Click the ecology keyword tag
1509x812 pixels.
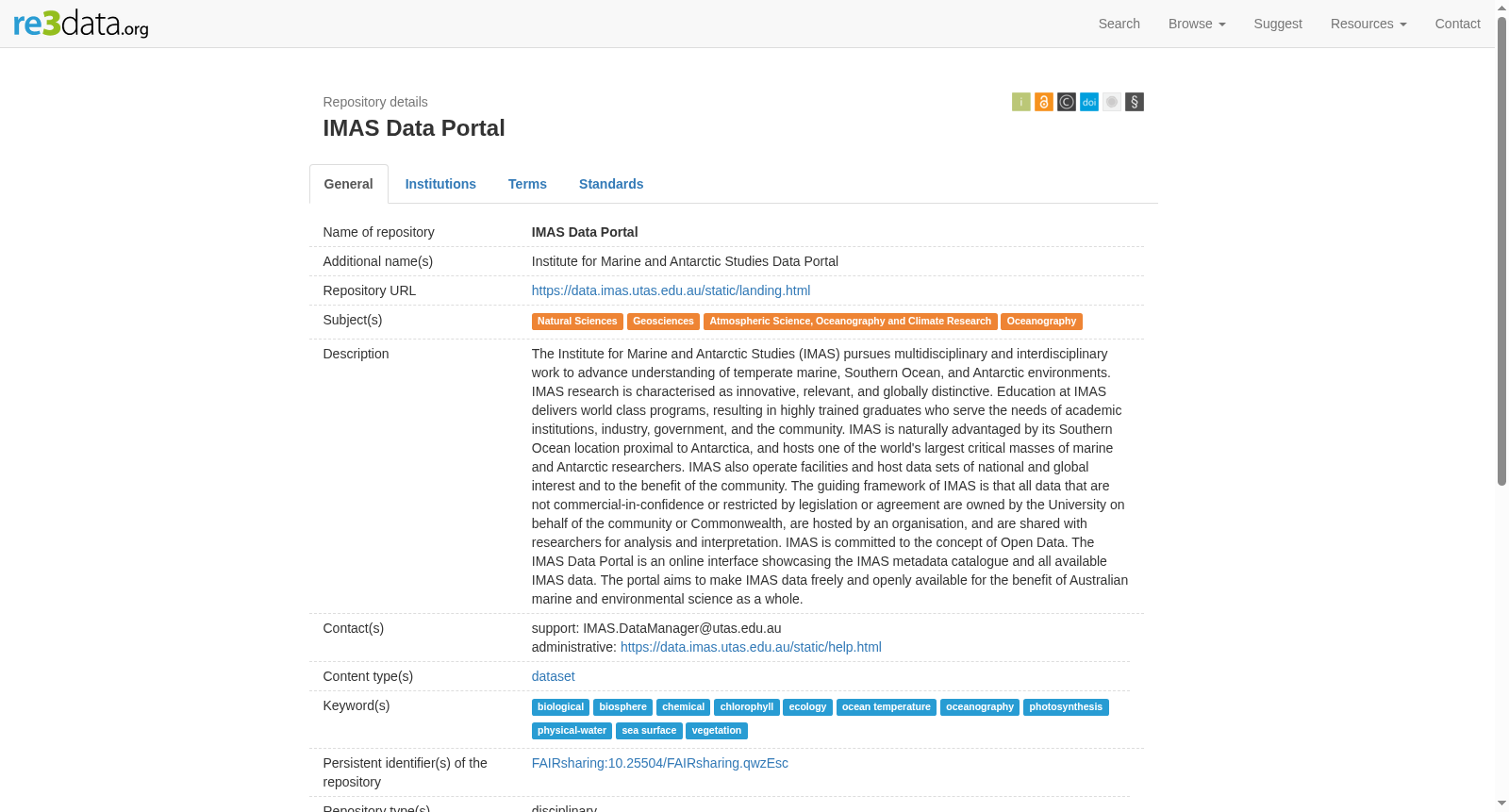pos(807,707)
